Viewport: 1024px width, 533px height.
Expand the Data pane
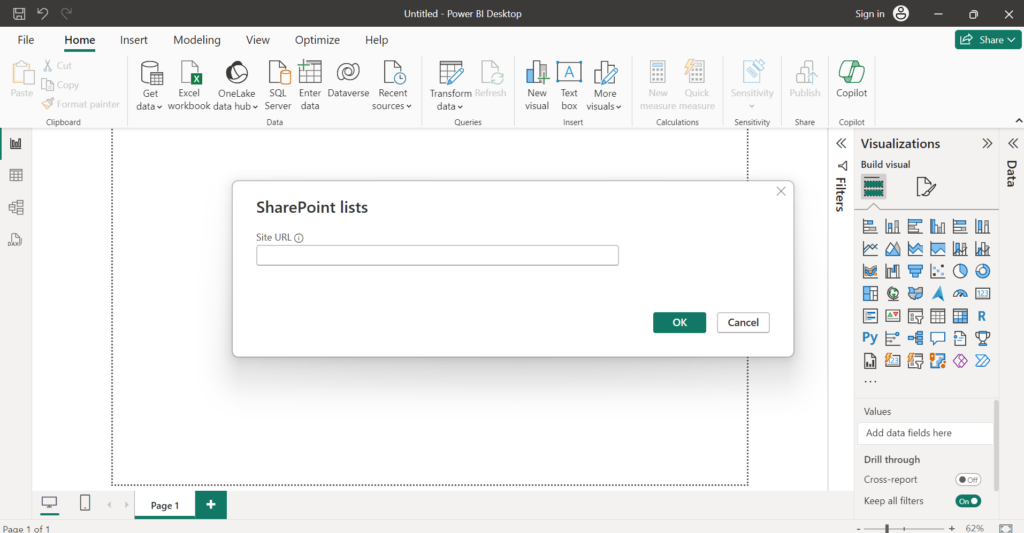click(1013, 144)
